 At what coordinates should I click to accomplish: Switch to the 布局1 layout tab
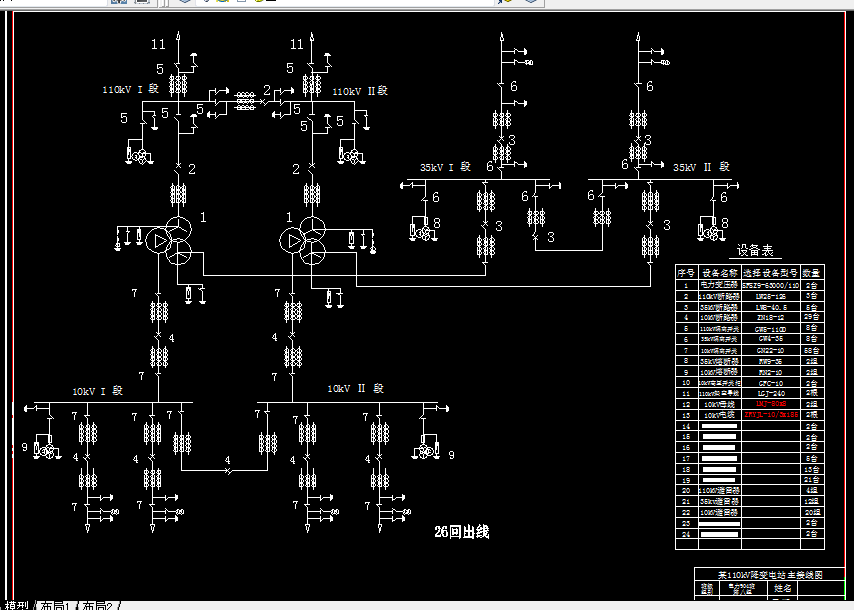point(55,606)
